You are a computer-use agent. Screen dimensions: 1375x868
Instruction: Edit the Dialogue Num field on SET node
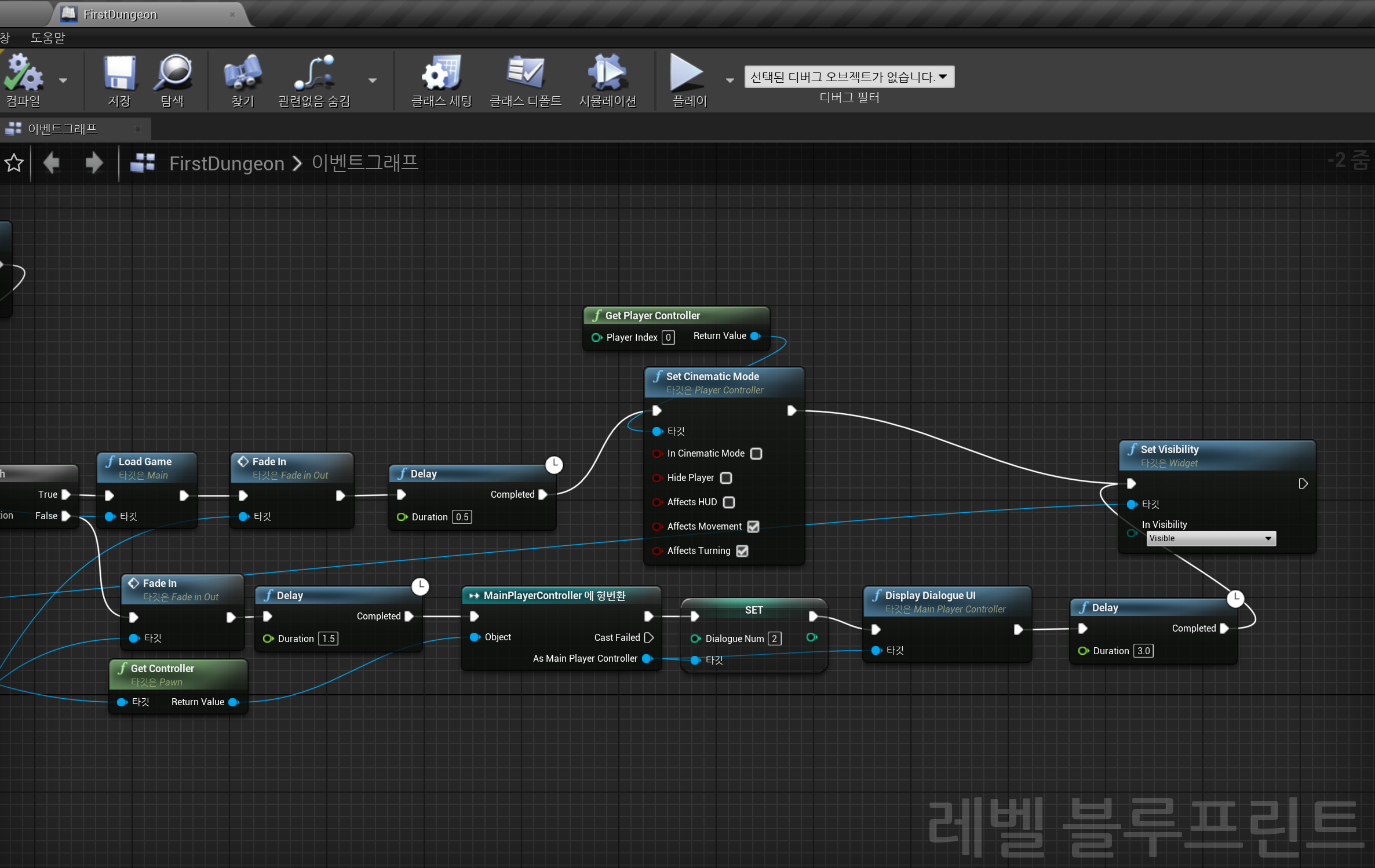pyautogui.click(x=774, y=638)
